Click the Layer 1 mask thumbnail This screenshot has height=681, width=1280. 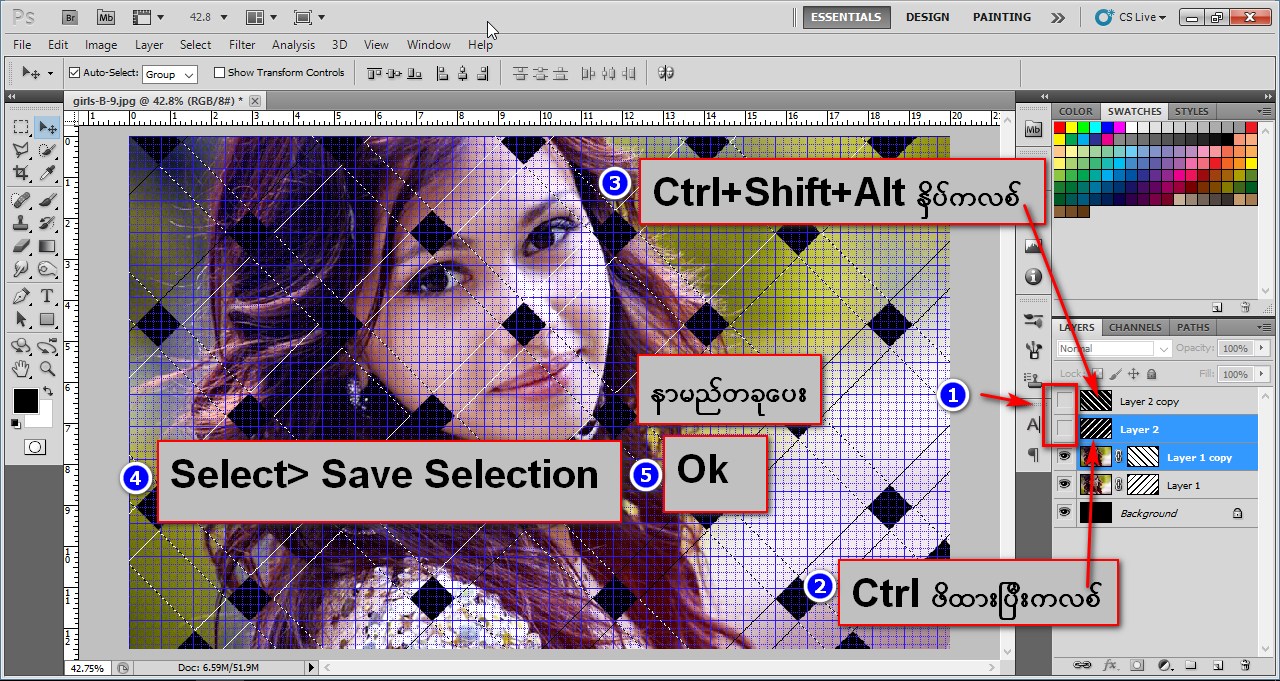pos(1142,485)
